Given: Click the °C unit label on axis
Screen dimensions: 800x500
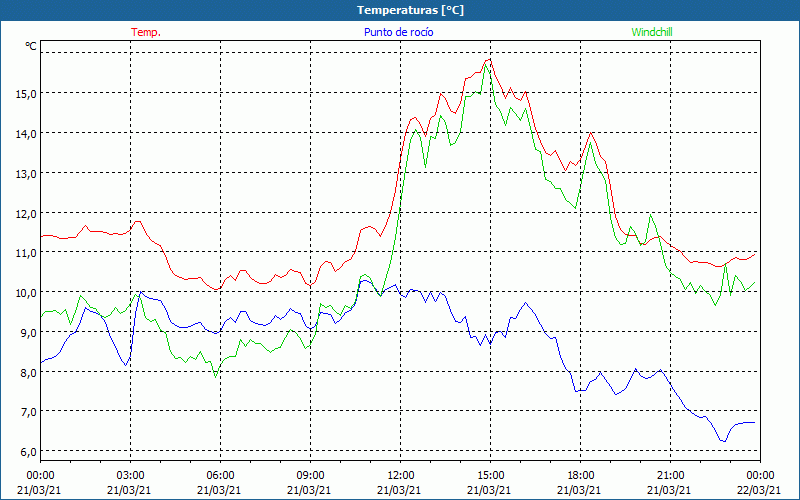Looking at the screenshot, I should (x=31, y=46).
